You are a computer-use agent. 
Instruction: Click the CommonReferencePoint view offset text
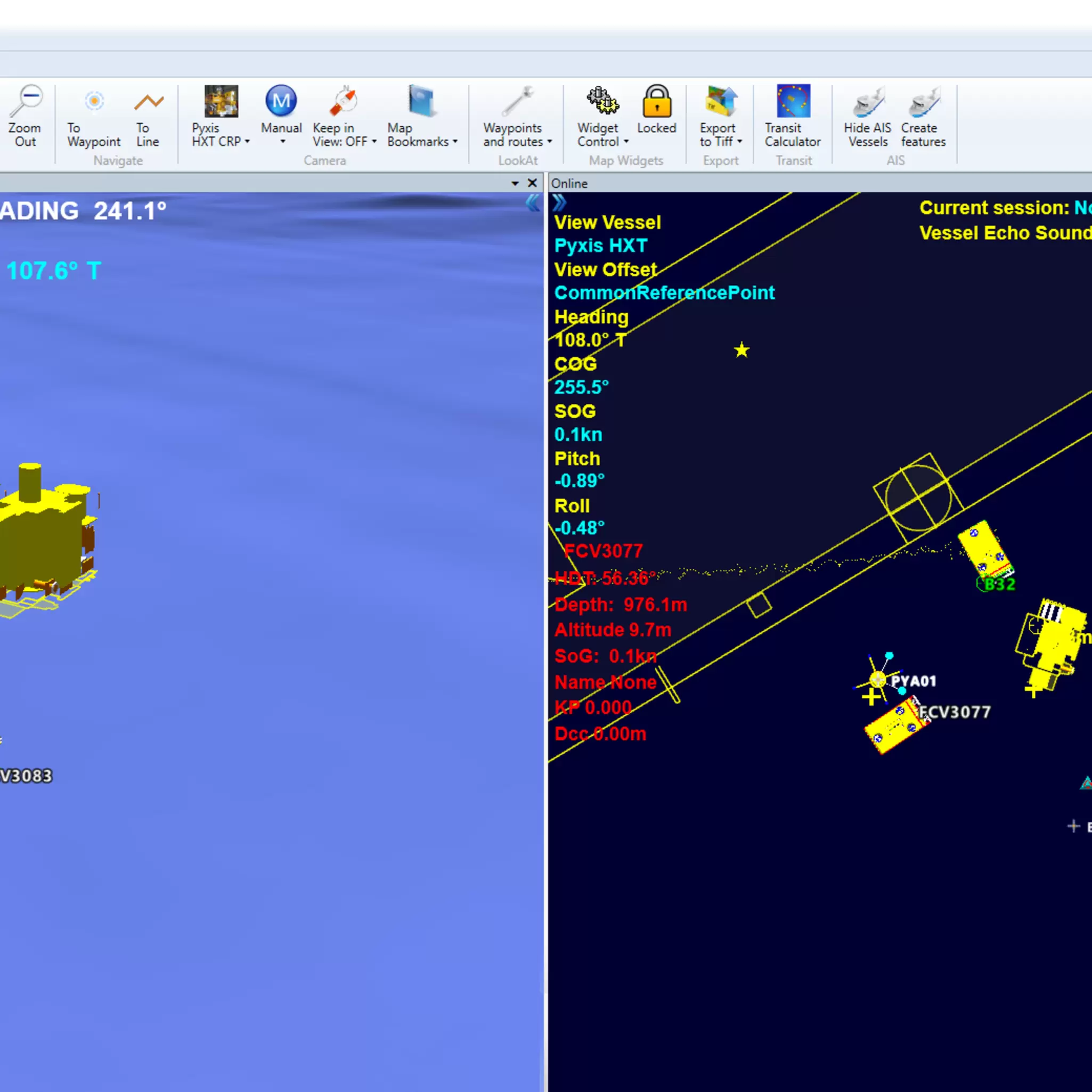(x=664, y=293)
